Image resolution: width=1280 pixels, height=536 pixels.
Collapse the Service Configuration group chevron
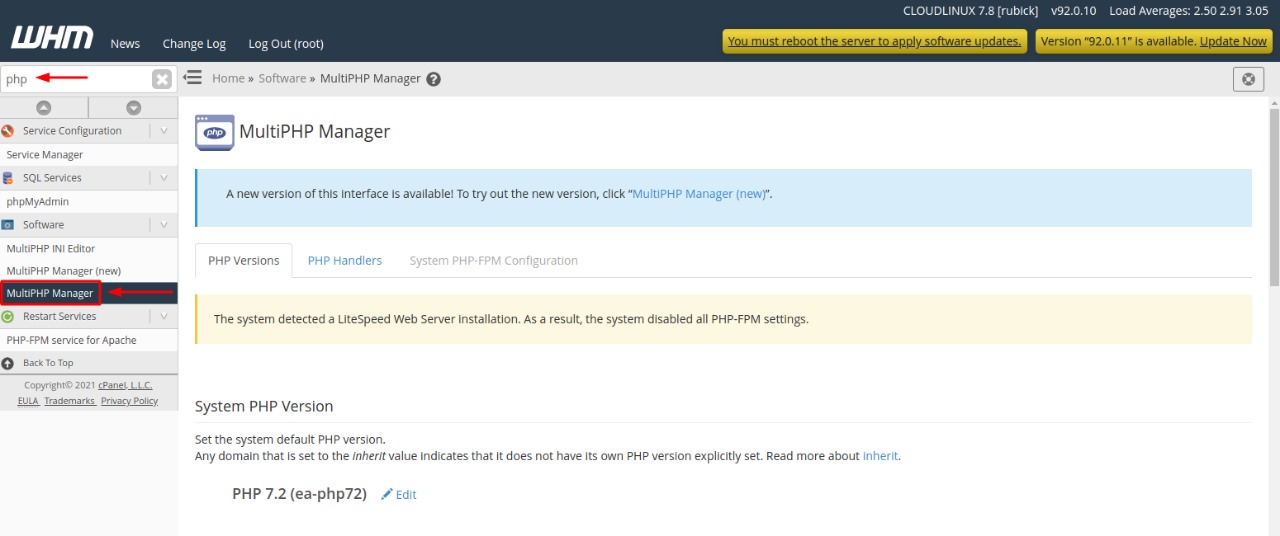point(164,131)
